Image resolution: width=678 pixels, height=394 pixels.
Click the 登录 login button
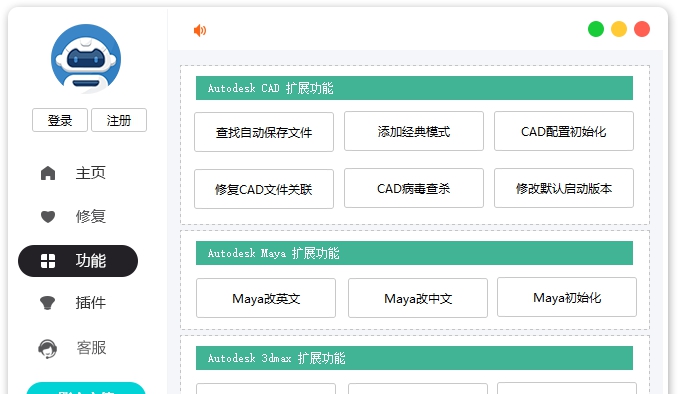pyautogui.click(x=60, y=120)
